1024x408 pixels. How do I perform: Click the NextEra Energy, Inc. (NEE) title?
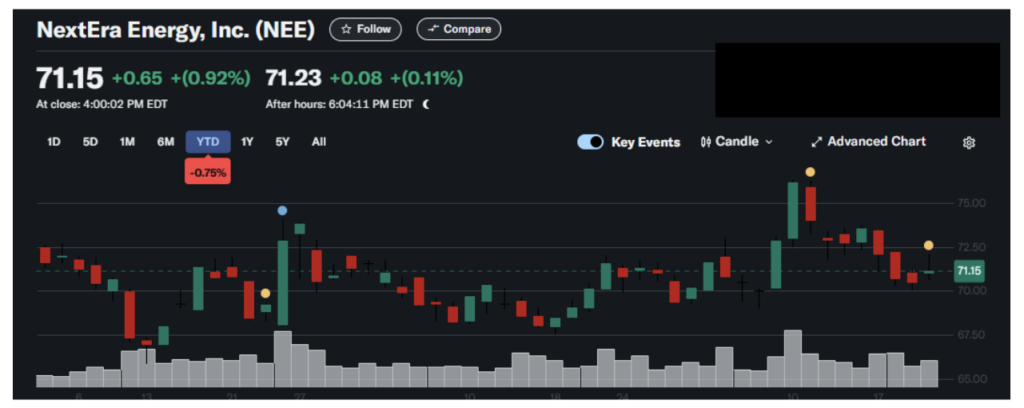pyautogui.click(x=176, y=29)
